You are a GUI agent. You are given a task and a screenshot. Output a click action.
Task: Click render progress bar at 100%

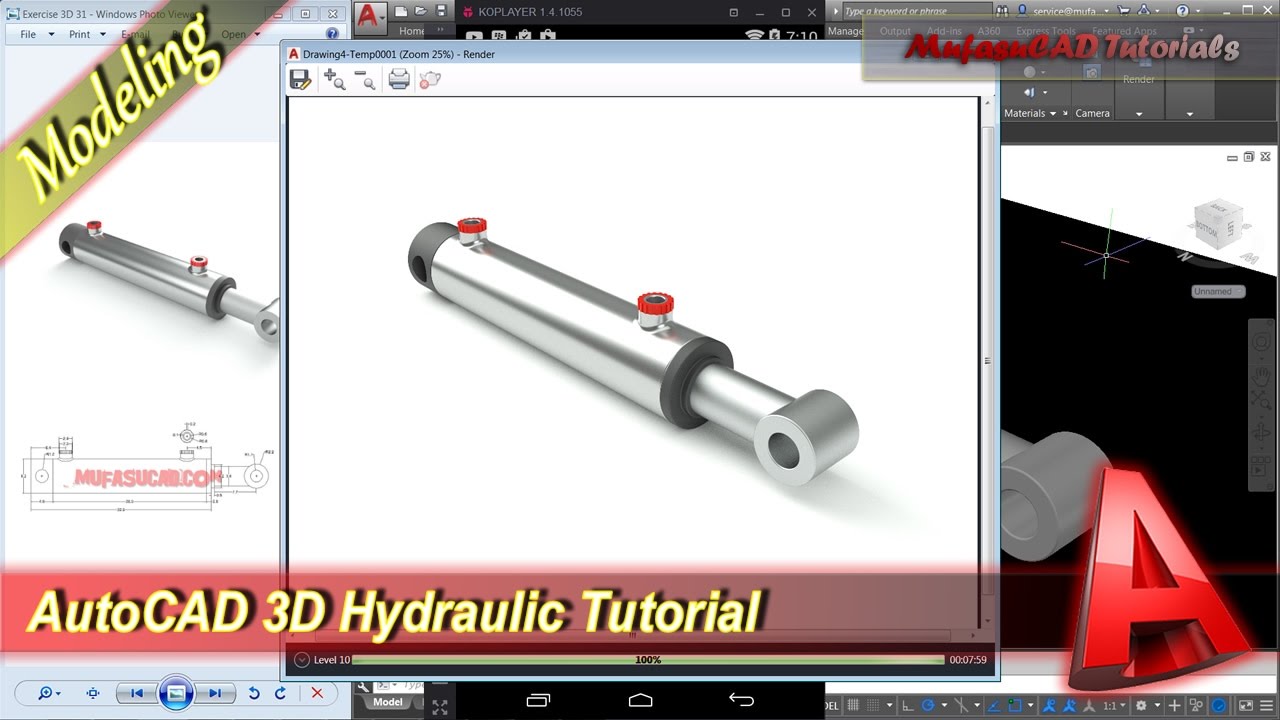pyautogui.click(x=648, y=660)
